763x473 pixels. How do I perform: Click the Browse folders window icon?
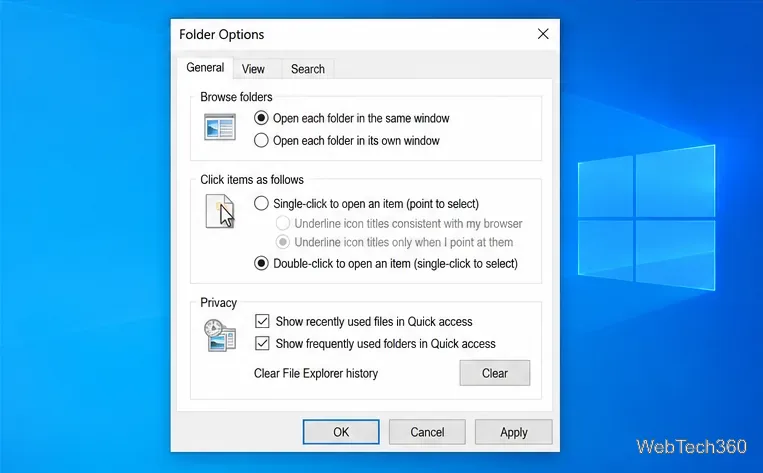coord(220,127)
